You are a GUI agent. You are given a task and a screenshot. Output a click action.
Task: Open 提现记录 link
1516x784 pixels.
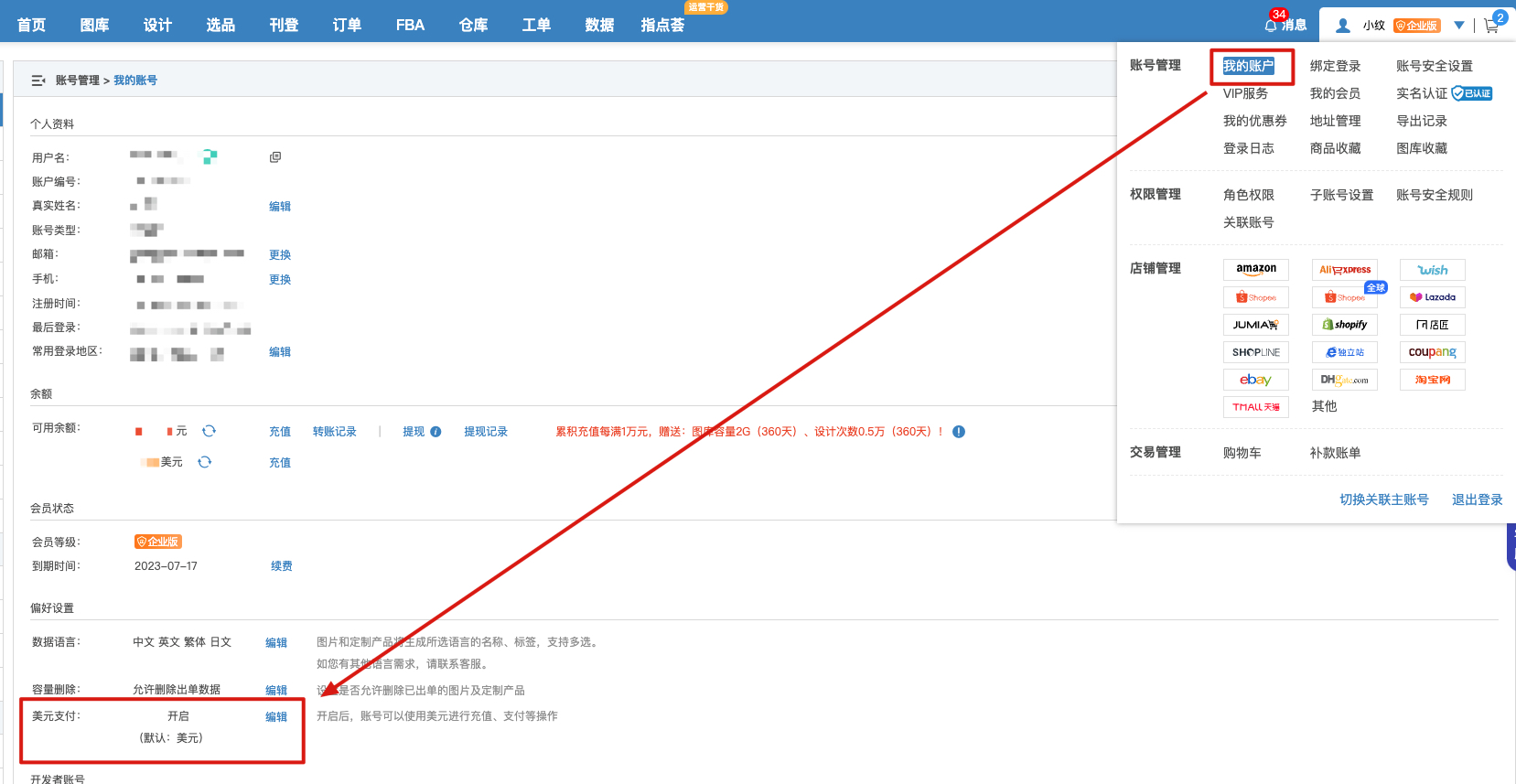[486, 432]
